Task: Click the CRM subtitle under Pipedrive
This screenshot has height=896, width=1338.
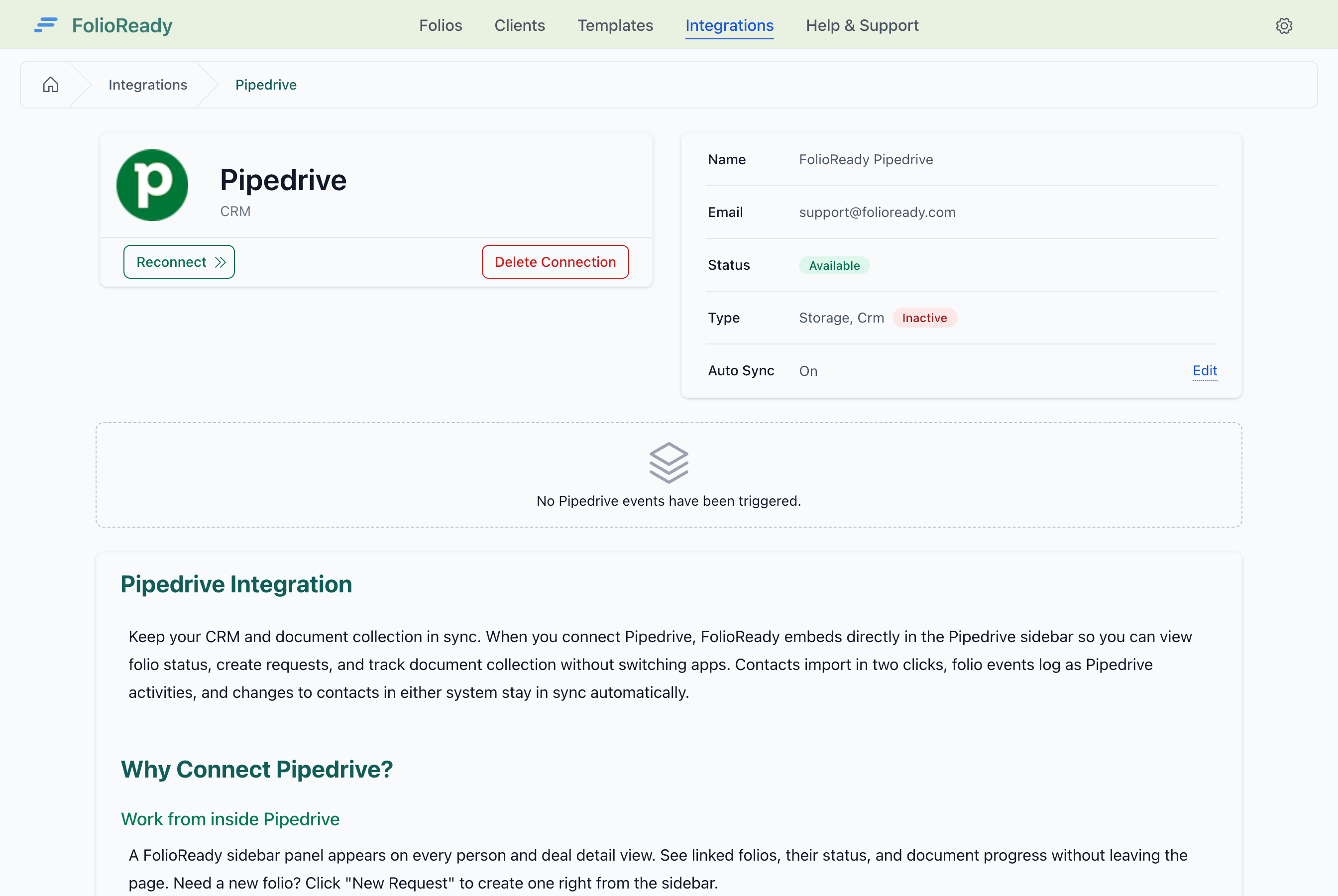Action: click(235, 211)
